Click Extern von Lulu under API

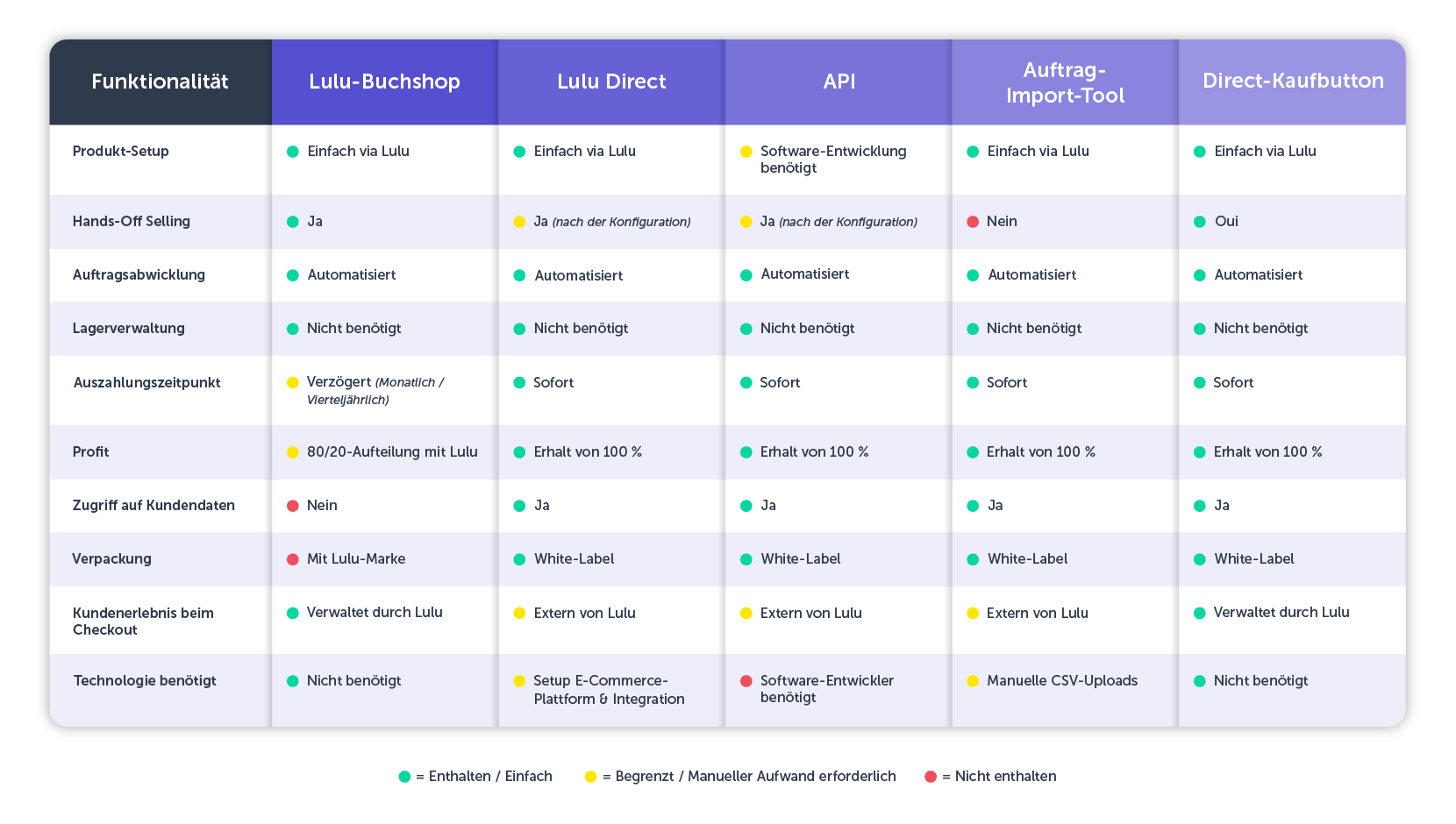(x=811, y=613)
